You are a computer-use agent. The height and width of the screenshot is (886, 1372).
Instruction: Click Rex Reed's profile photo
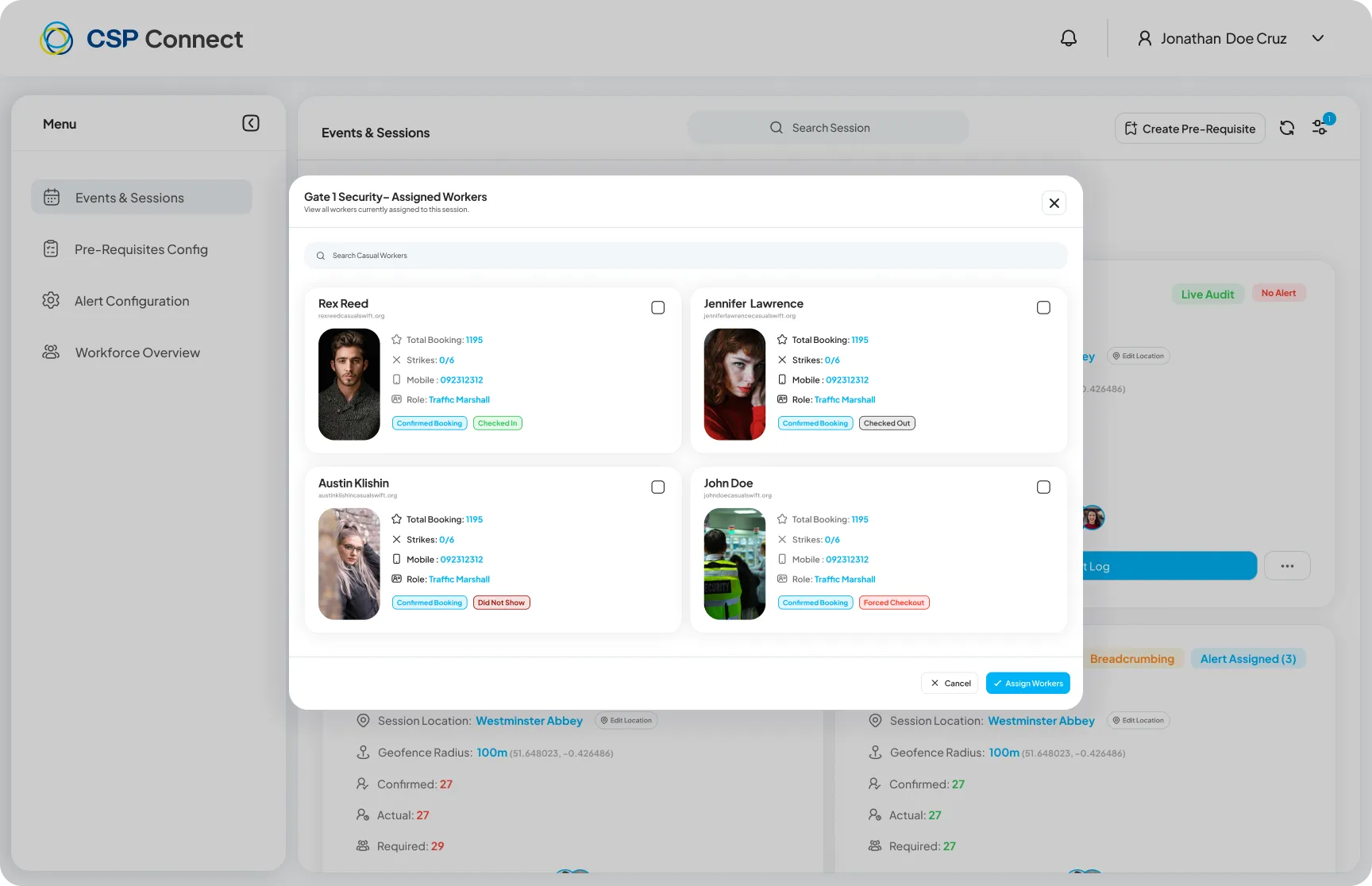click(349, 384)
